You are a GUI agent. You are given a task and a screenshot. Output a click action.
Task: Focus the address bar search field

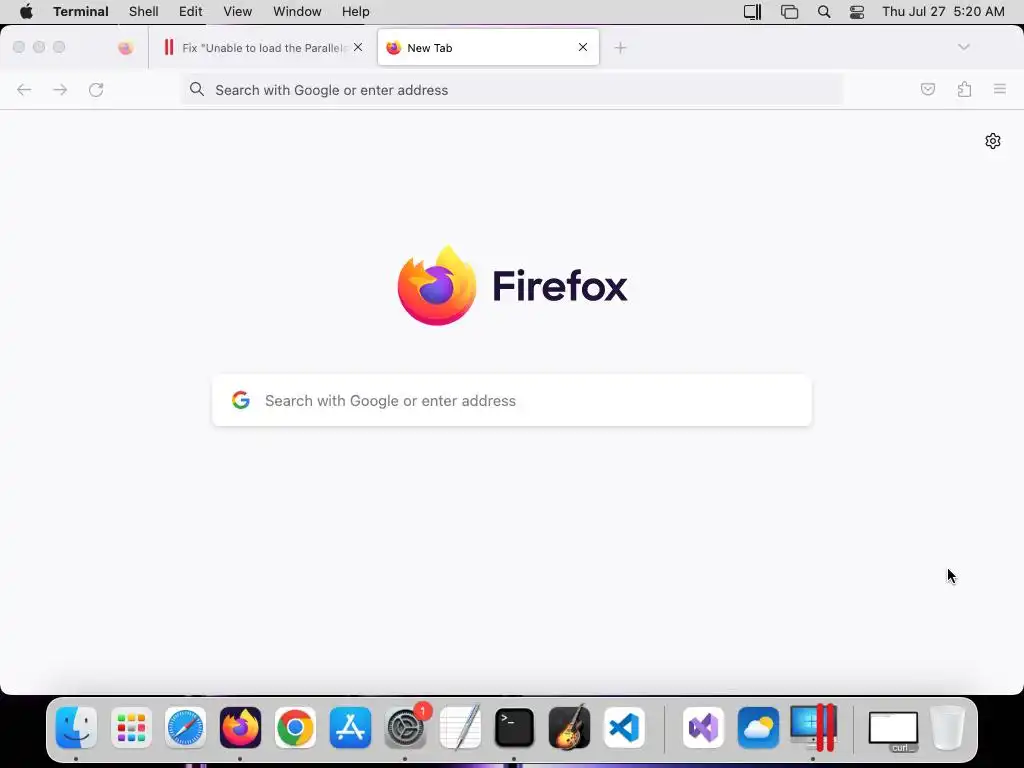[512, 90]
